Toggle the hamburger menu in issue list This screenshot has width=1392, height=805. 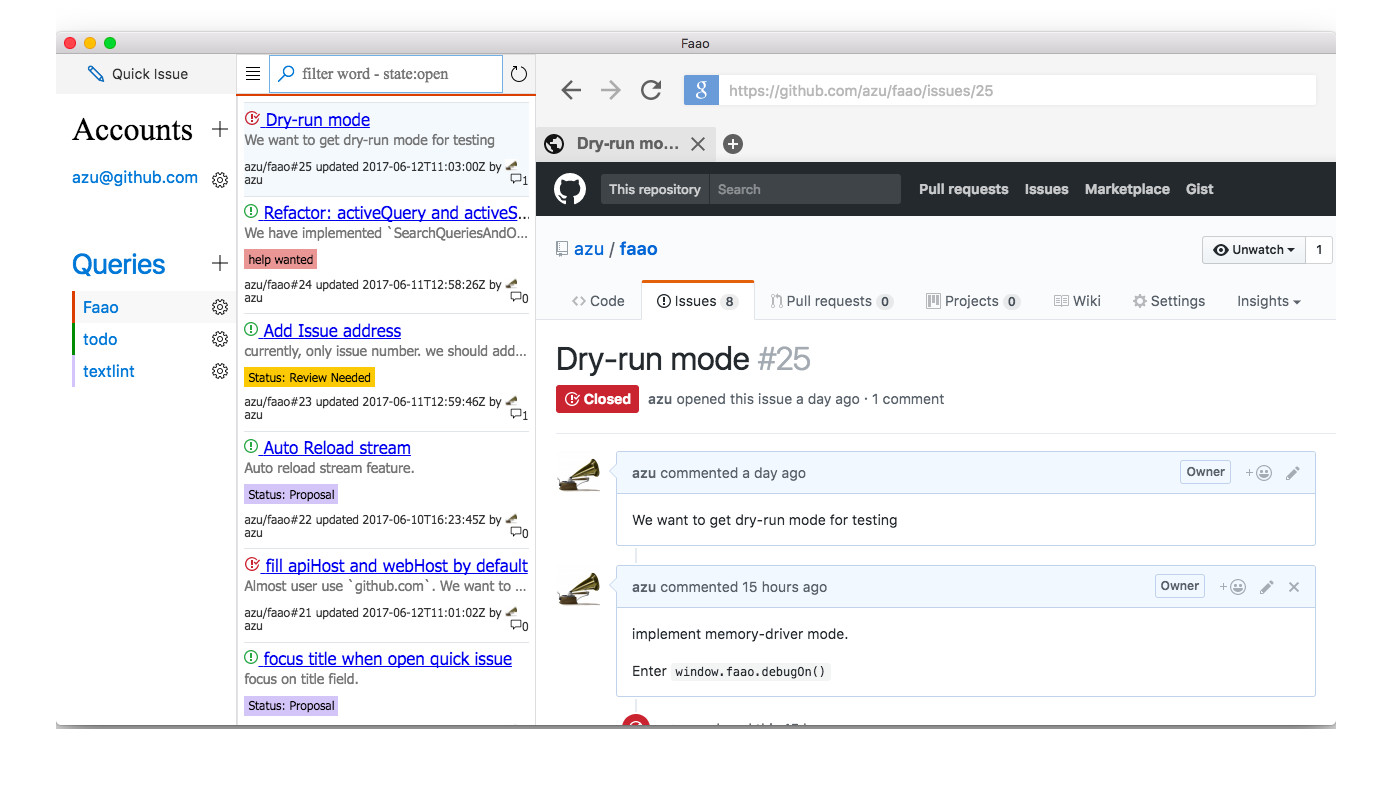point(253,74)
